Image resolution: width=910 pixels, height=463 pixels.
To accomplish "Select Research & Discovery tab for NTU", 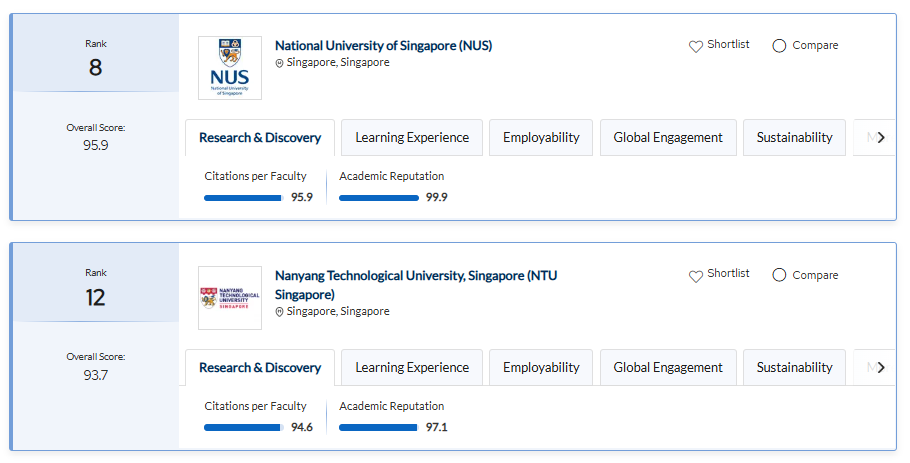I will point(260,367).
